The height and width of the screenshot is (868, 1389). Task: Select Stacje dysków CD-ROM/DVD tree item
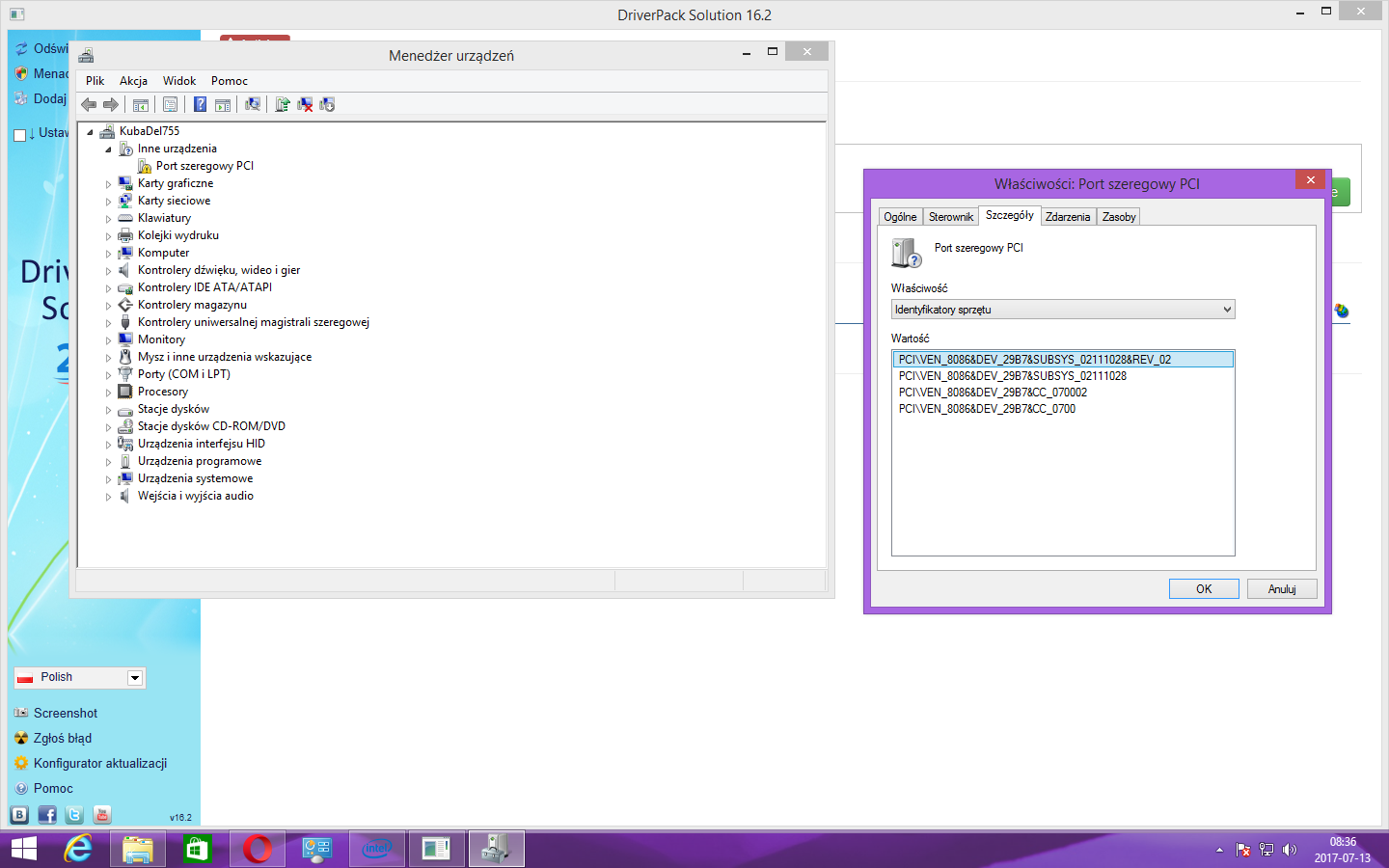click(211, 426)
